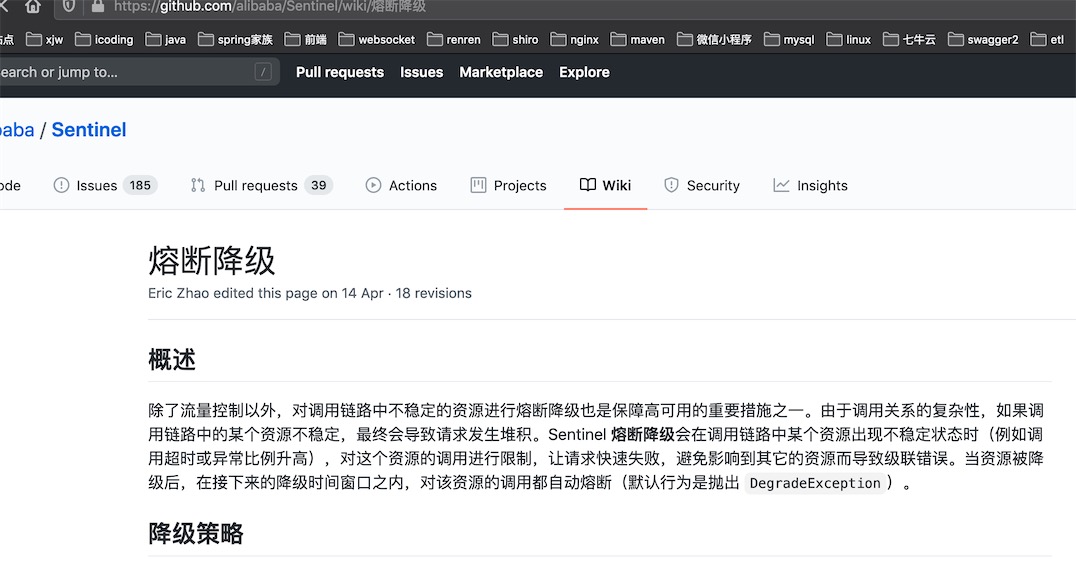
Task: Switch to the repository Pull requests tab
Action: [261, 185]
